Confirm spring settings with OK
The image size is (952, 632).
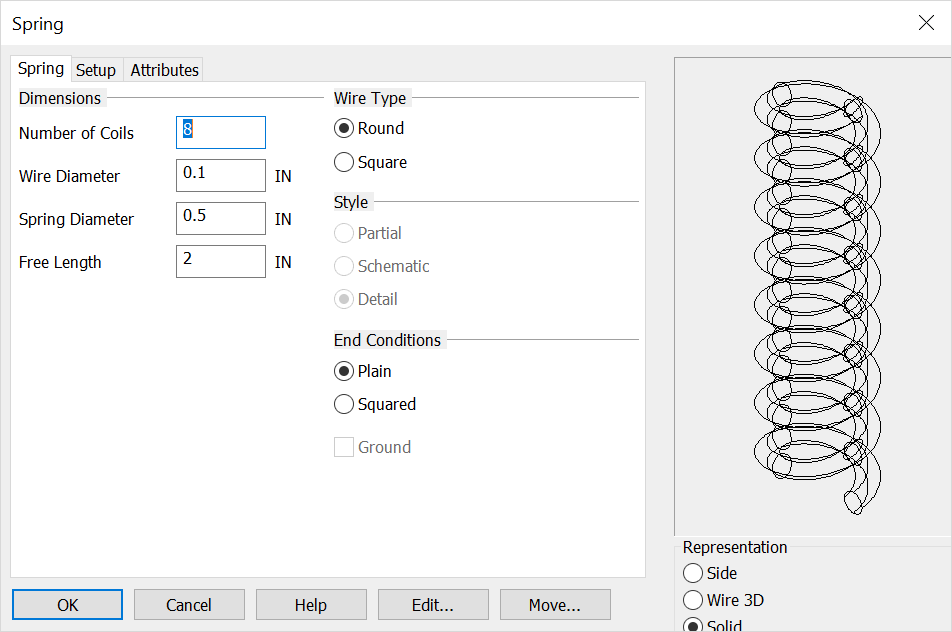(67, 604)
